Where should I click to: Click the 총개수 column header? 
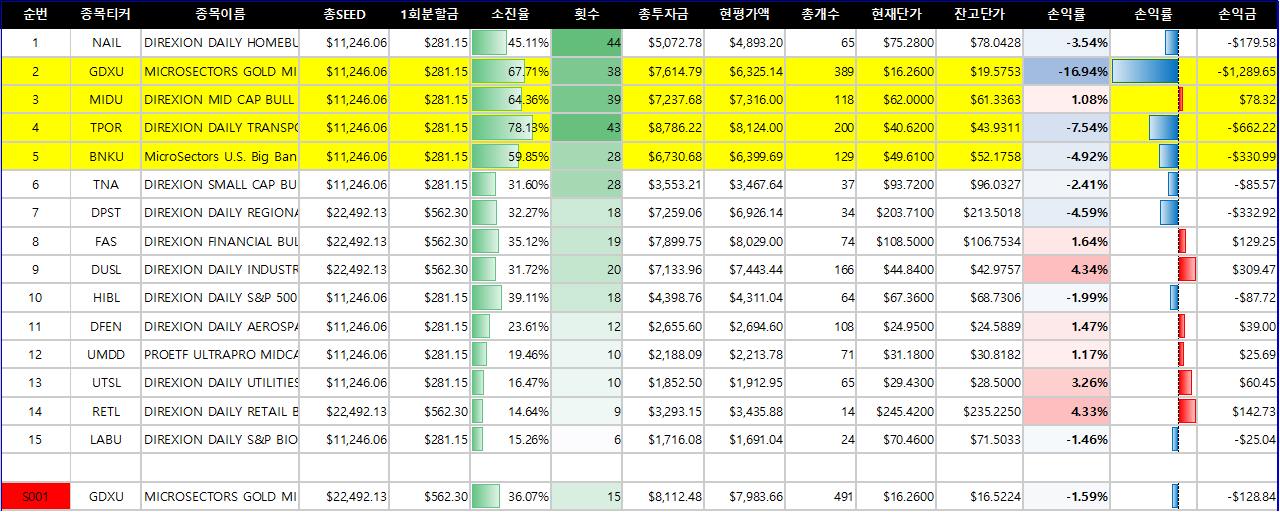click(x=821, y=15)
